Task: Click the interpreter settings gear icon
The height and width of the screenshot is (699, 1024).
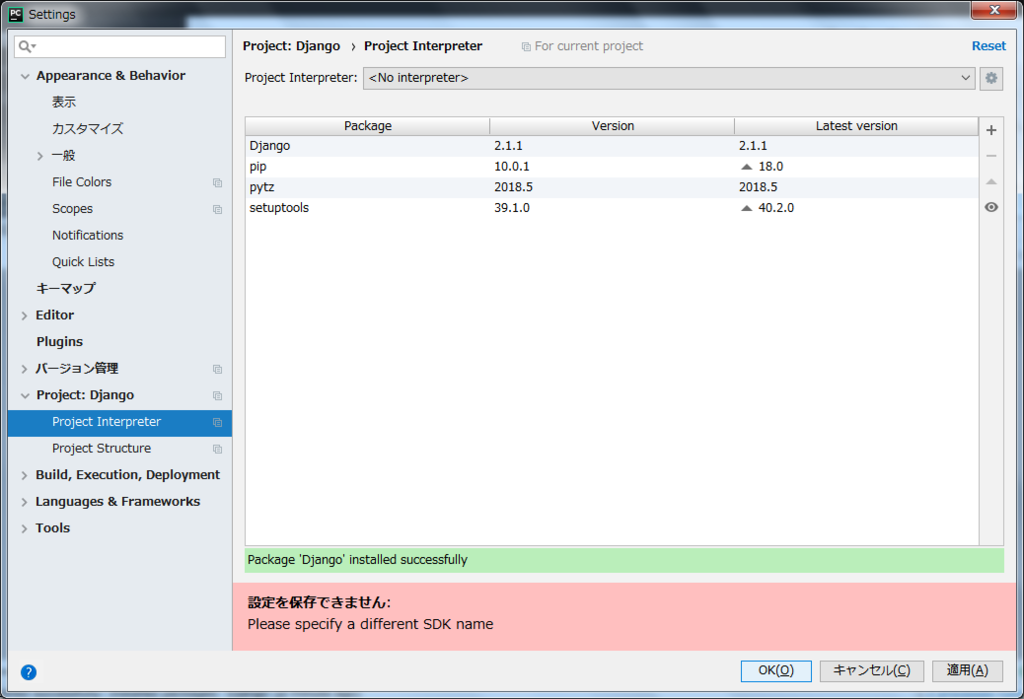Action: (x=991, y=78)
